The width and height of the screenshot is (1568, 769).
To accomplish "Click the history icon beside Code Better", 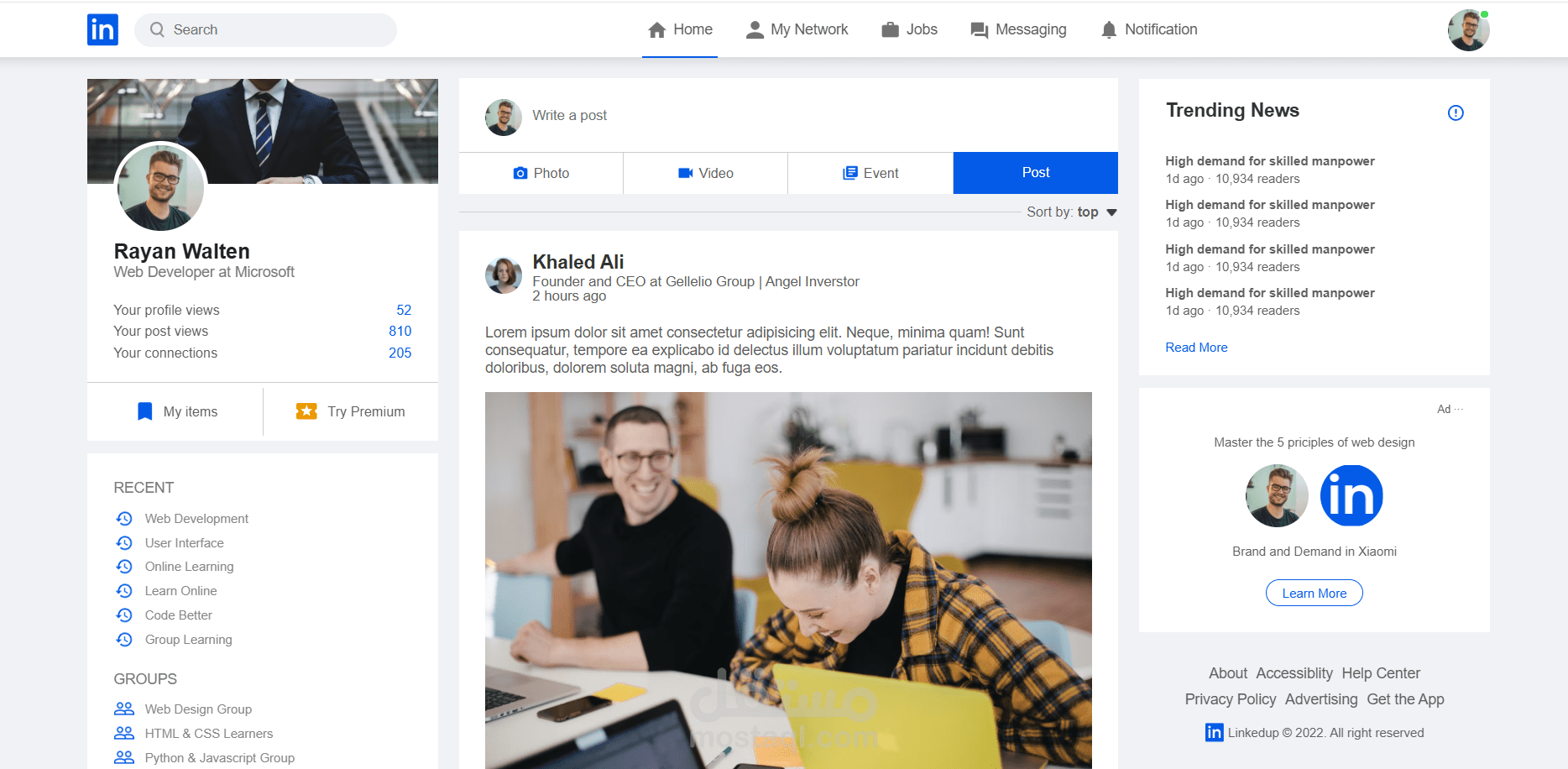I will [x=124, y=615].
